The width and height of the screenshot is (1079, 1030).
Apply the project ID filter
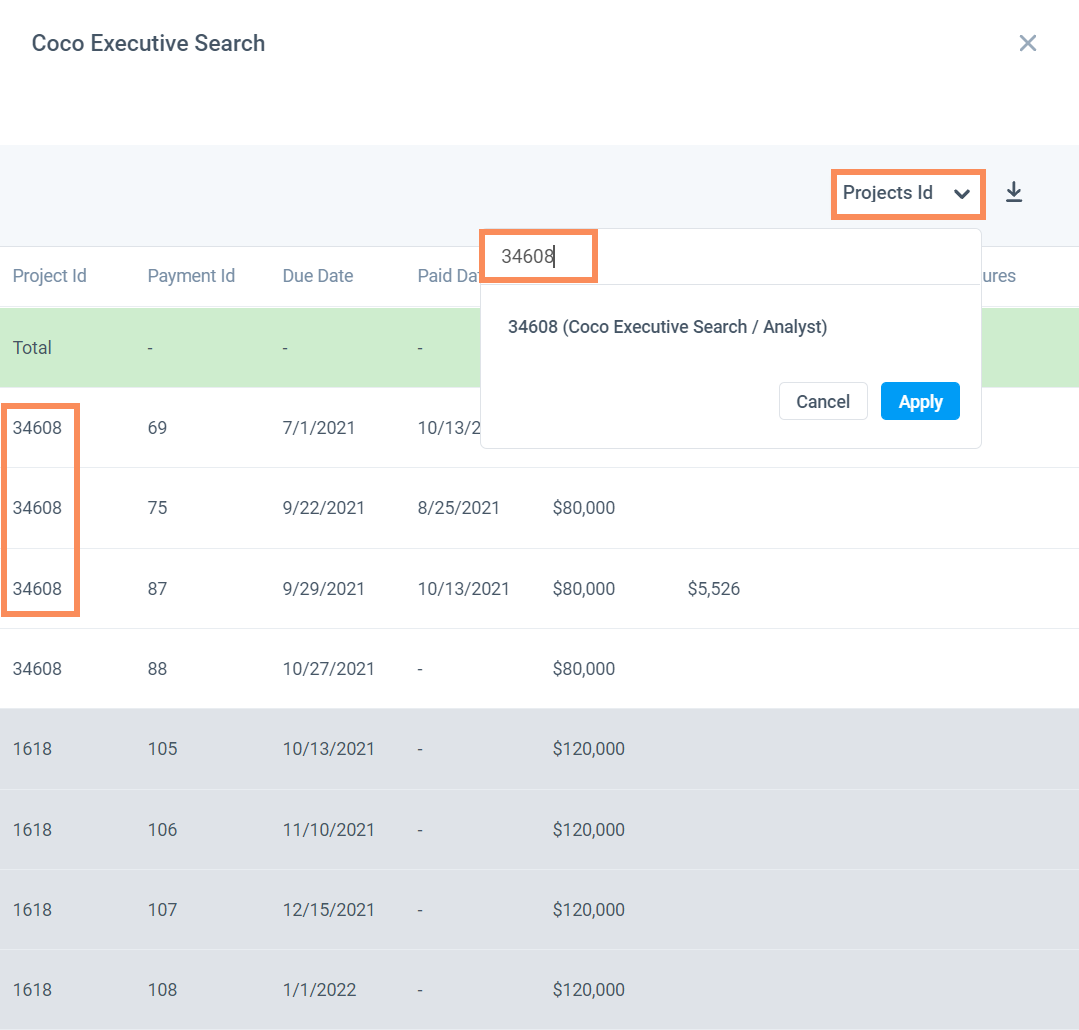(x=920, y=401)
